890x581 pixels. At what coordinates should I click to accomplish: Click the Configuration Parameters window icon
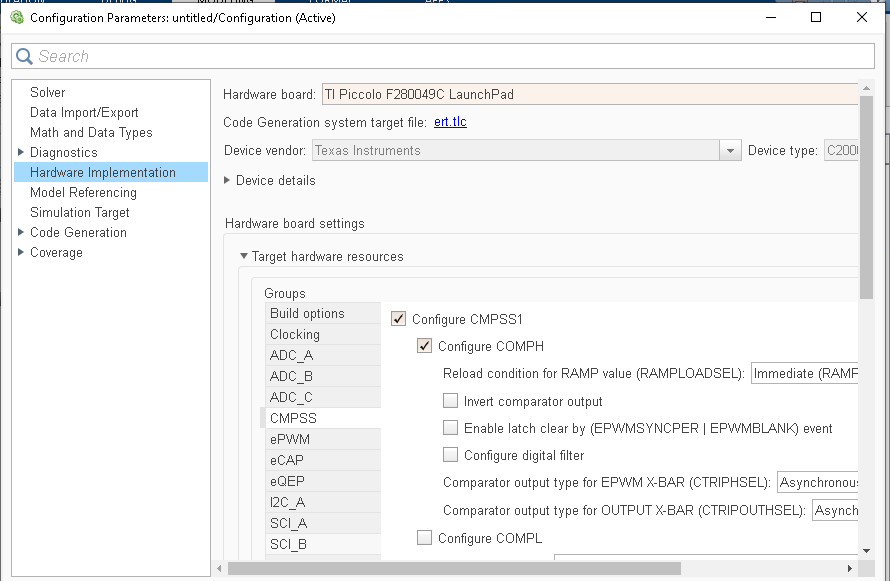click(16, 18)
